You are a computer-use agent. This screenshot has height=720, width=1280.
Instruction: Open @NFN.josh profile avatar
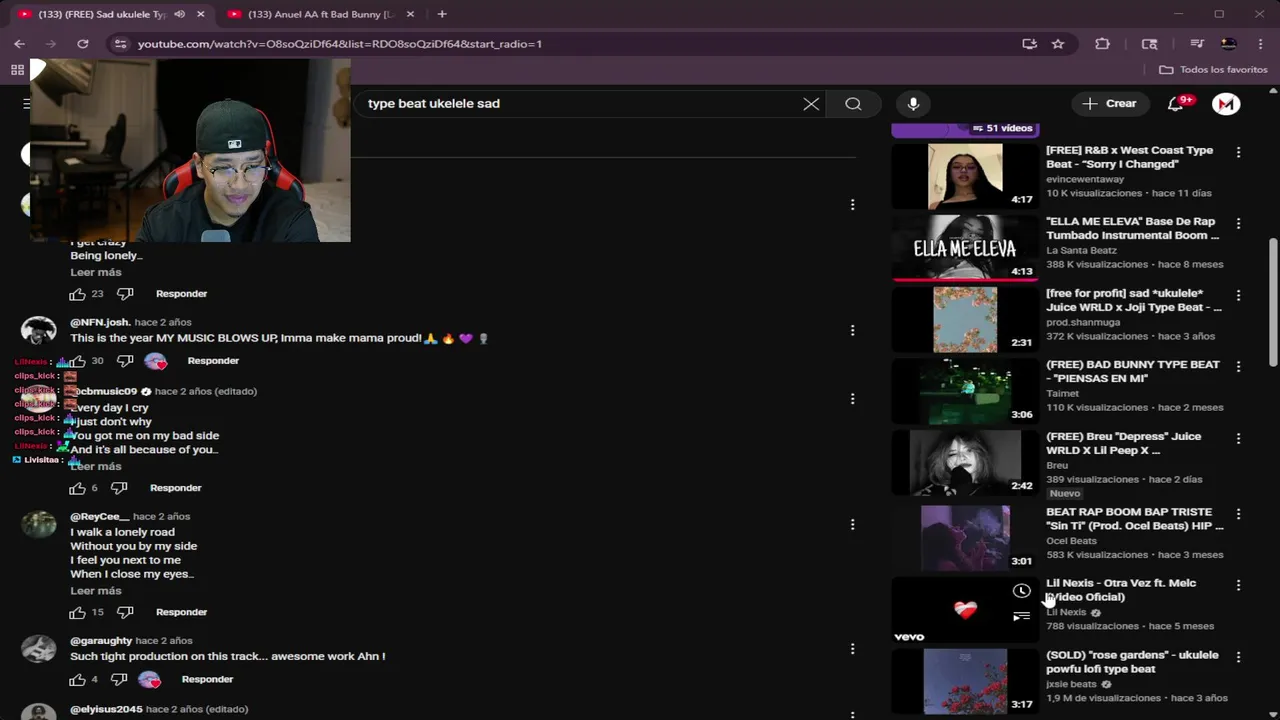pos(39,332)
